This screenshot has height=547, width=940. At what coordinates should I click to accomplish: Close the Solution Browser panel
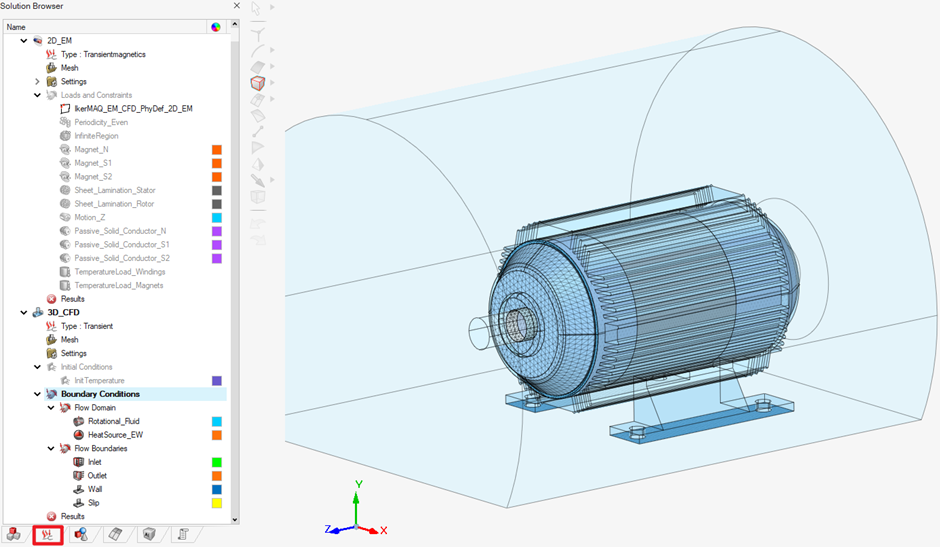(x=236, y=6)
